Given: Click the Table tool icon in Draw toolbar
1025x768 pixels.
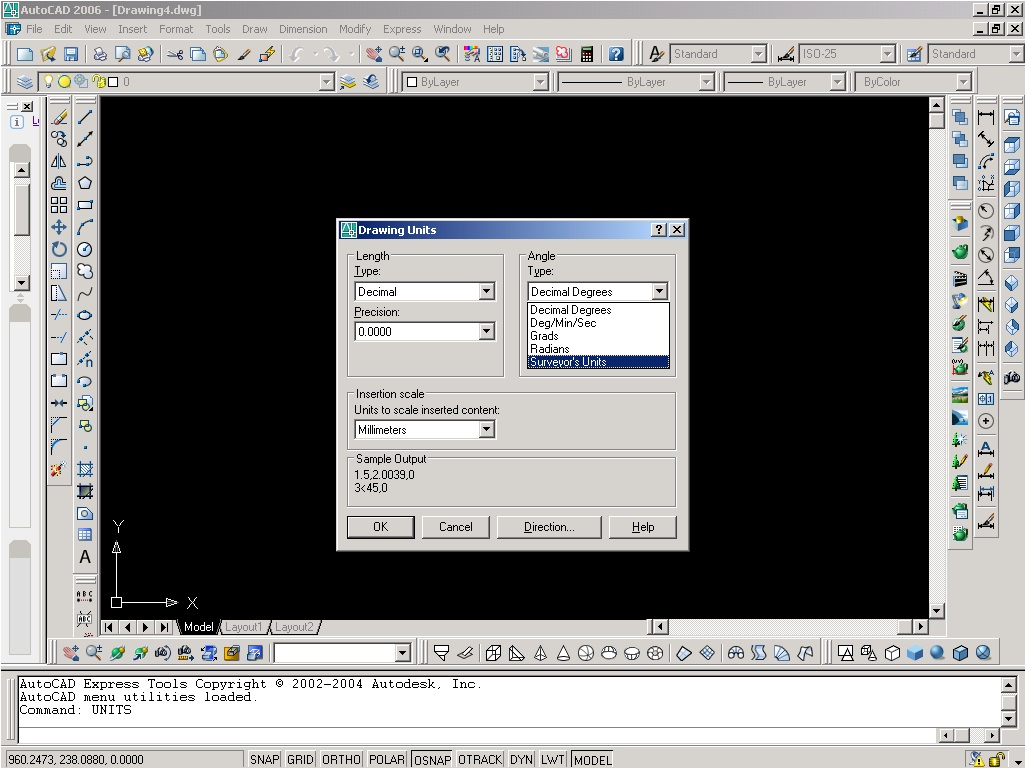Looking at the screenshot, I should tap(85, 535).
